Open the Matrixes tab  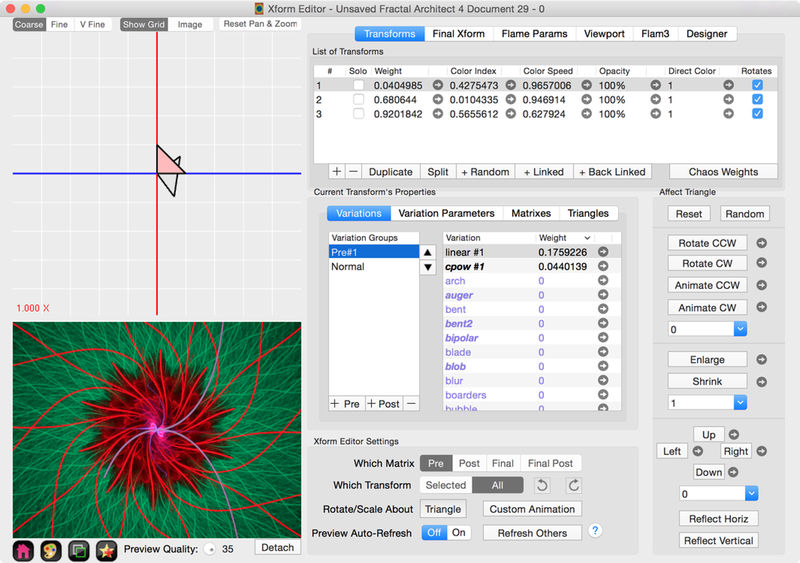tap(531, 213)
